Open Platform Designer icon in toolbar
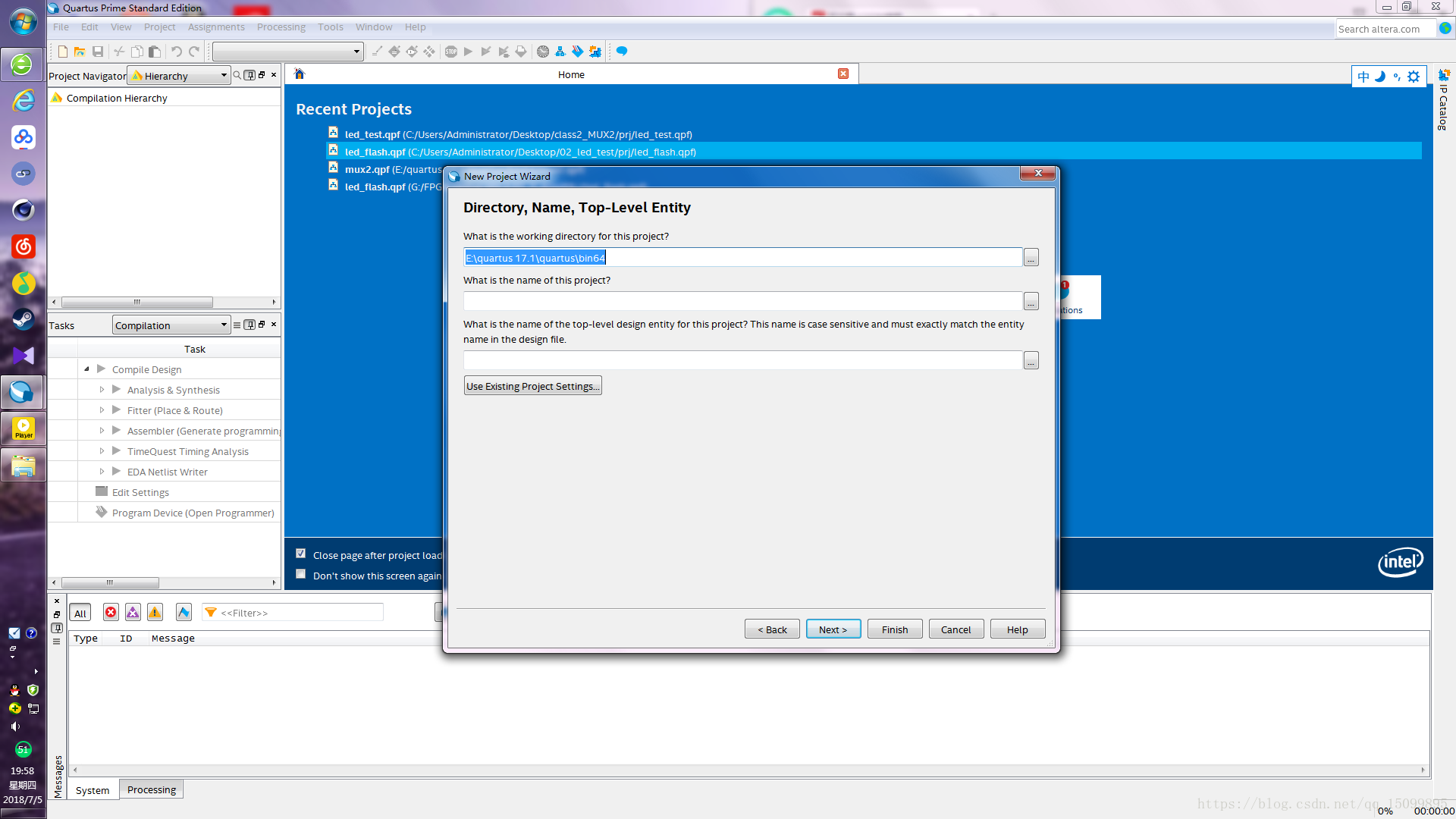Screen dimensions: 1456x819 coord(595,52)
